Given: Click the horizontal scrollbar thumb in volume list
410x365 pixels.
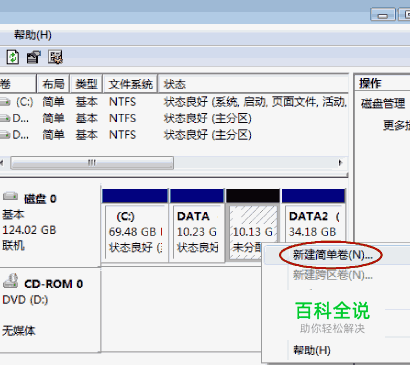Looking at the screenshot, I should point(92,163).
